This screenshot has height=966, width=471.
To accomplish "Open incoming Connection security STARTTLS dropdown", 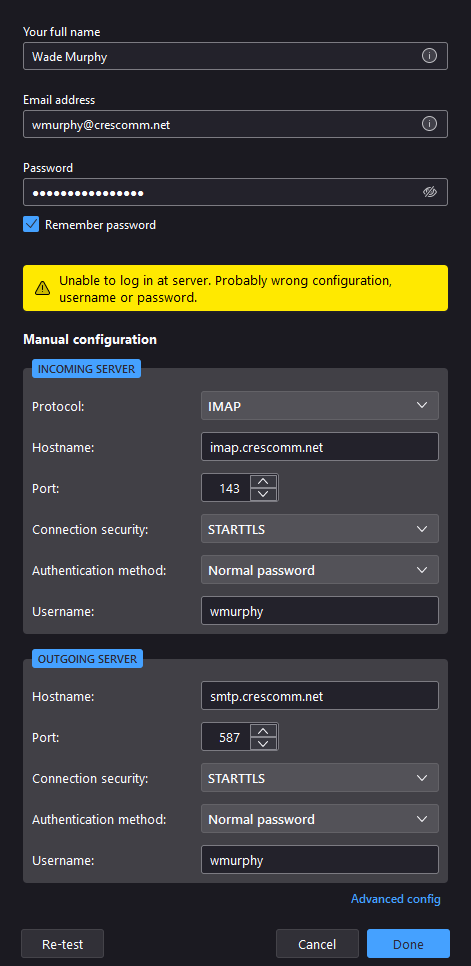I will (x=320, y=529).
